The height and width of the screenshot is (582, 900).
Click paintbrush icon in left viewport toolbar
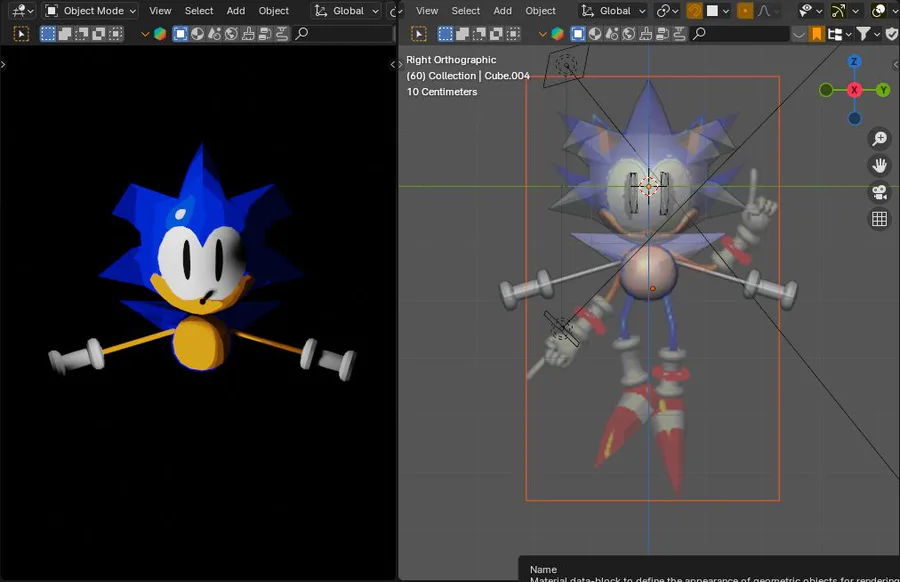248,34
